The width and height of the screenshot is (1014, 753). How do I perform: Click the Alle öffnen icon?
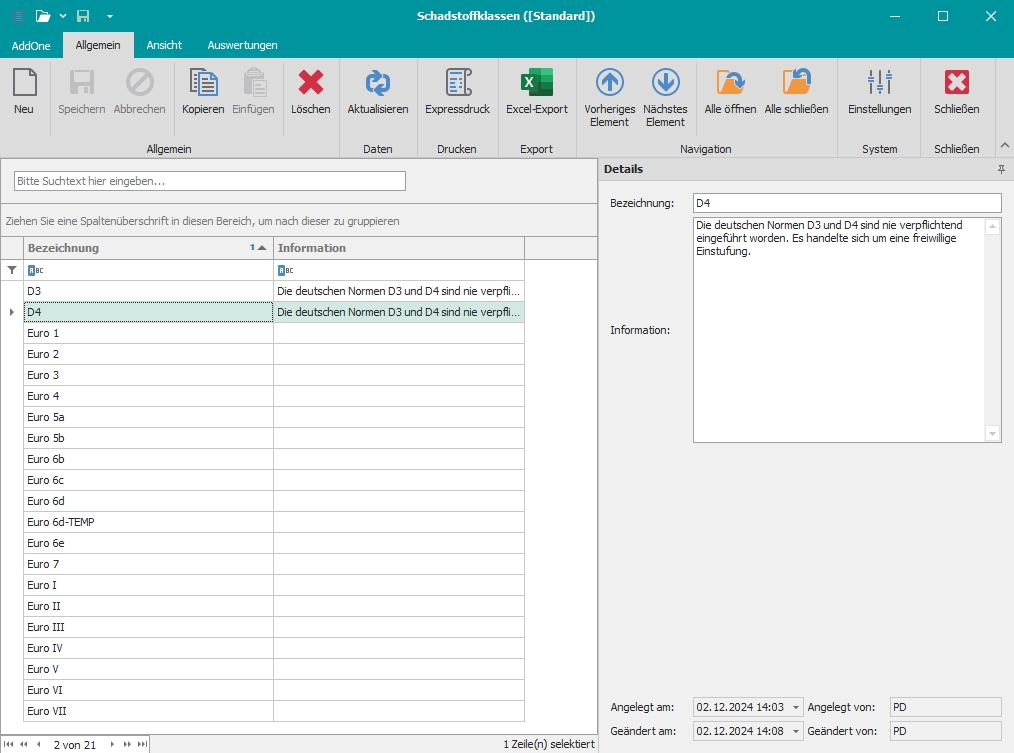click(x=730, y=92)
